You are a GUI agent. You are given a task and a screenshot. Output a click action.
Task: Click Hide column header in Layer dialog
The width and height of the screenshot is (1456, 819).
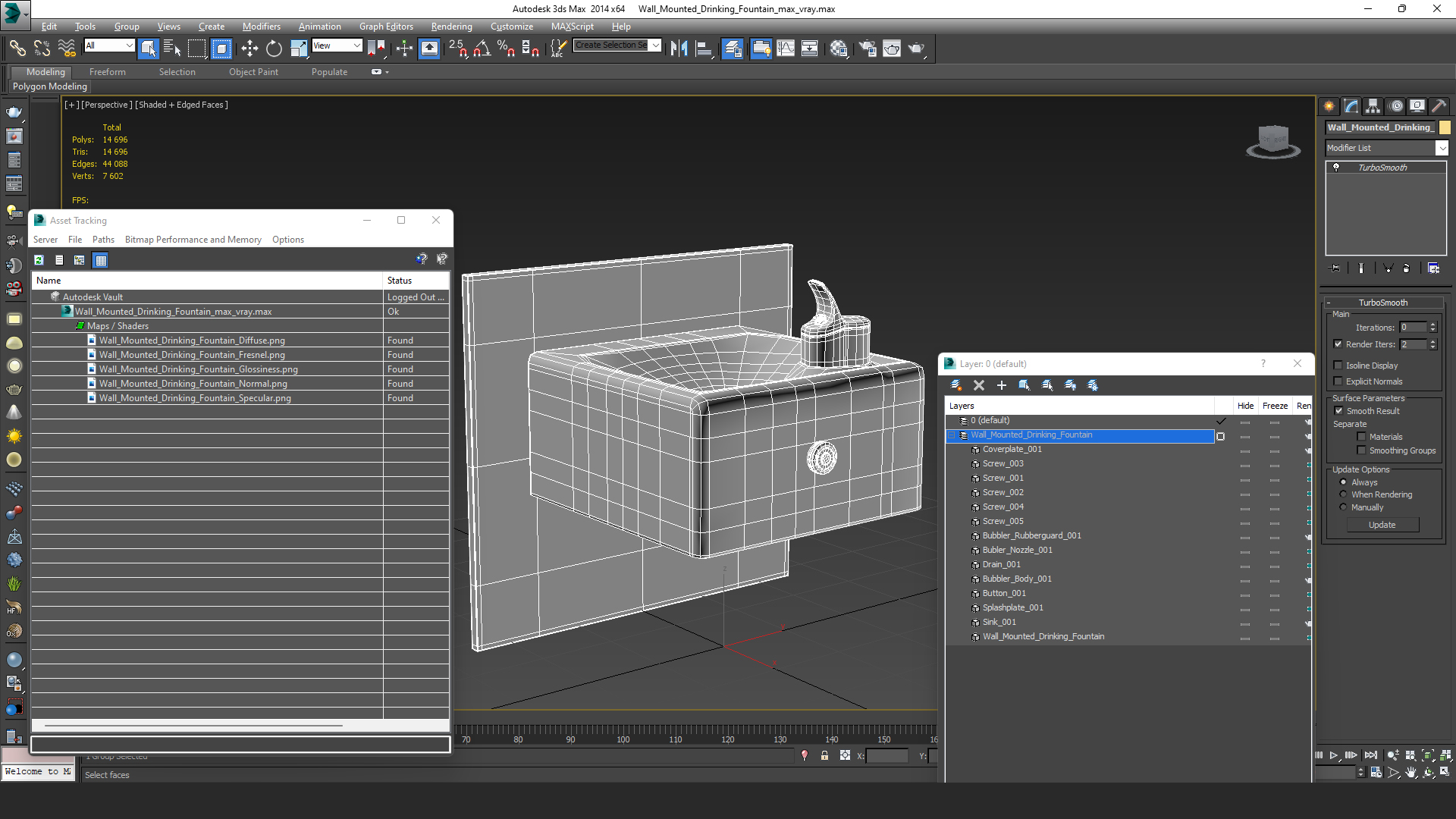[1245, 406]
